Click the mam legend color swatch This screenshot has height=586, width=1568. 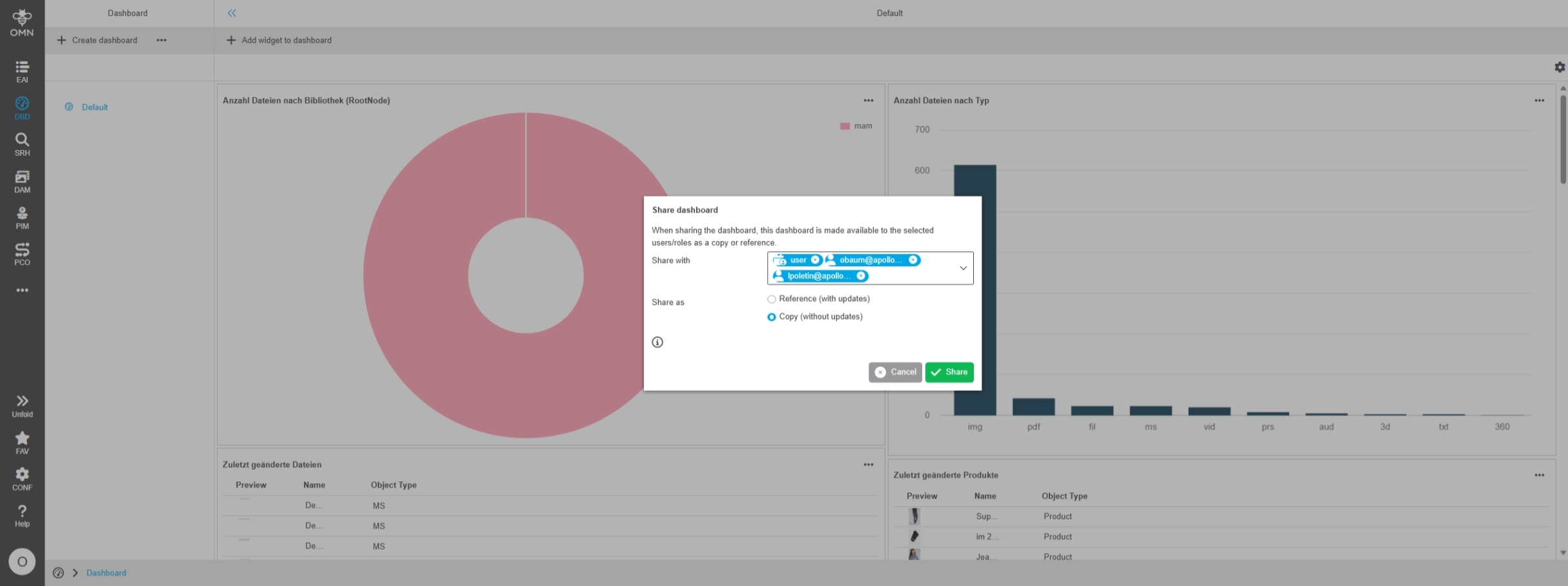click(845, 126)
